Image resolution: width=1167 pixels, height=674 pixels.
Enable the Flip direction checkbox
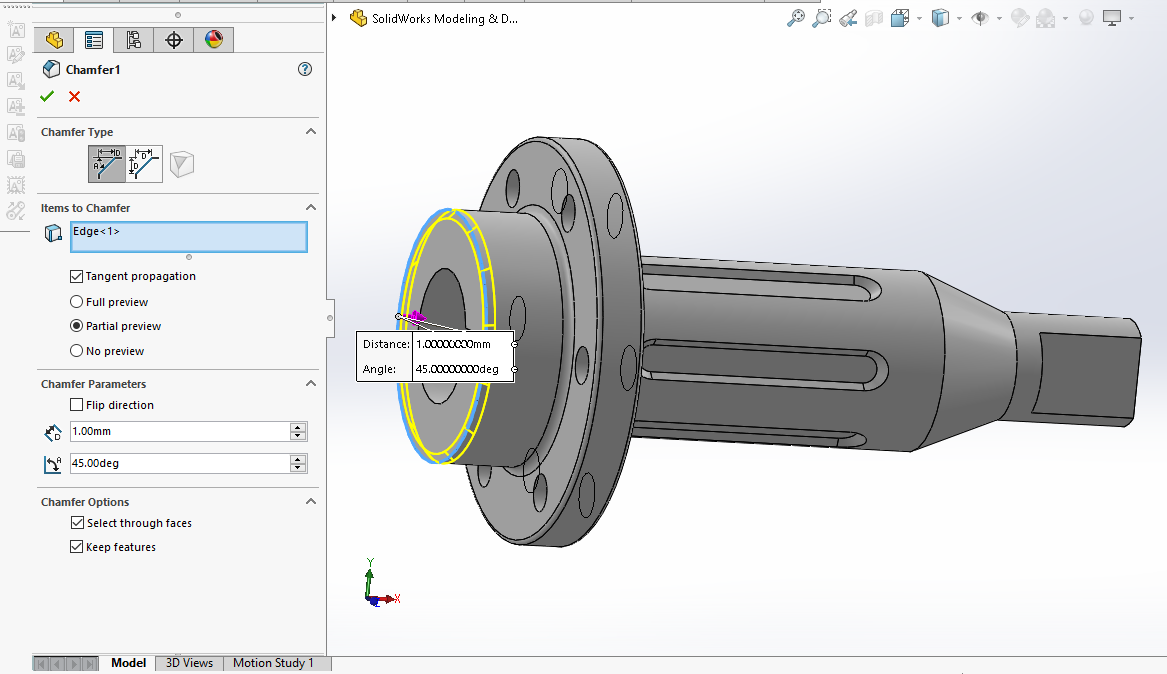(x=77, y=405)
